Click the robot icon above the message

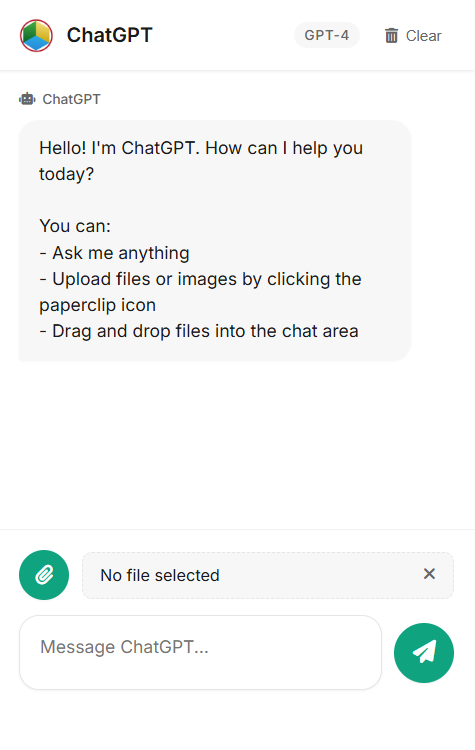[x=27, y=99]
